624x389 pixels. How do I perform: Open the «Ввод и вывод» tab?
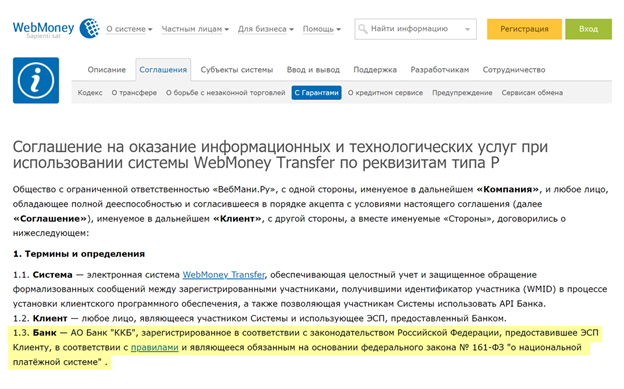point(313,70)
